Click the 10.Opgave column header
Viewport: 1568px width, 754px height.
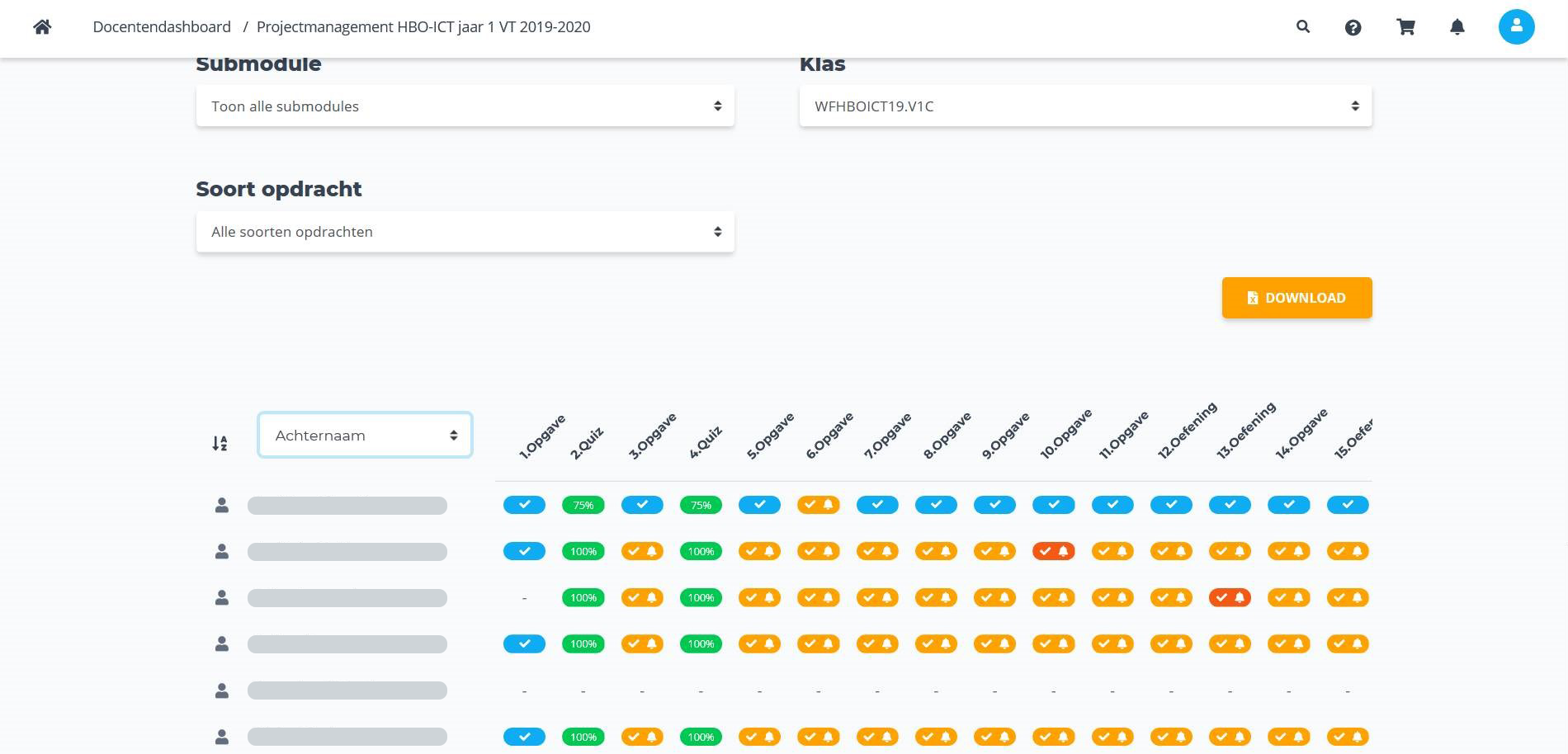(1066, 433)
